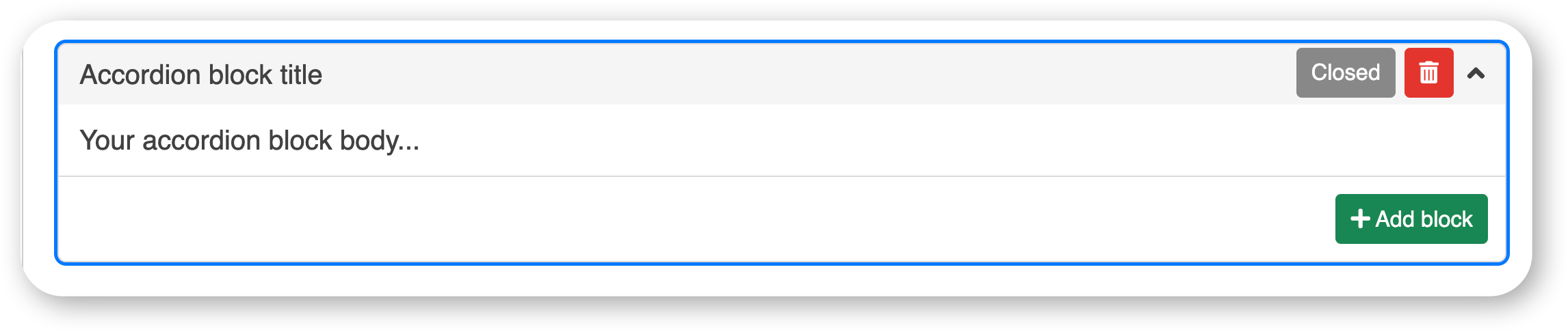This screenshot has height=332, width=1568.
Task: Edit the Accordion block title text
Action: (x=200, y=74)
